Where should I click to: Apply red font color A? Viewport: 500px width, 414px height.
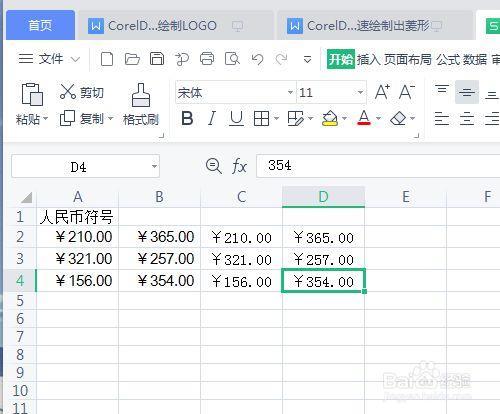[364, 118]
